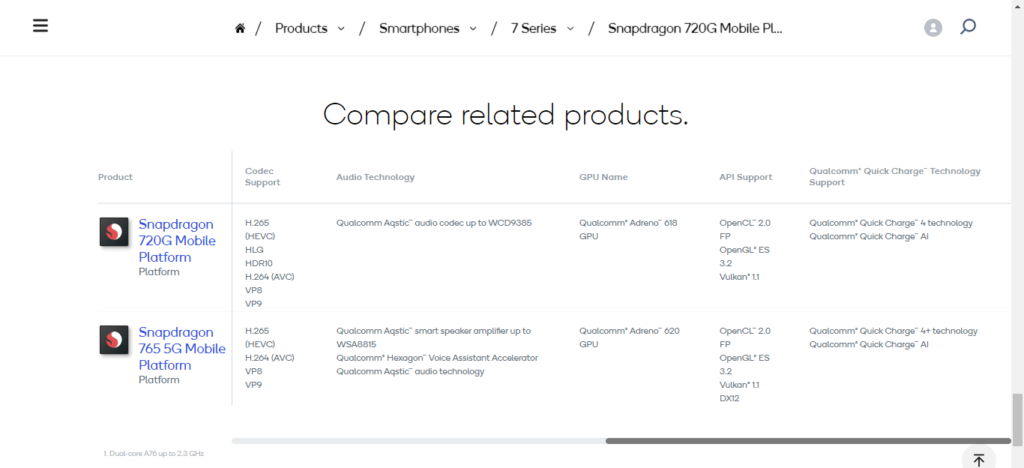Select the Adreno 620 GPU cell text
Image resolution: width=1024 pixels, height=468 pixels.
point(629,337)
